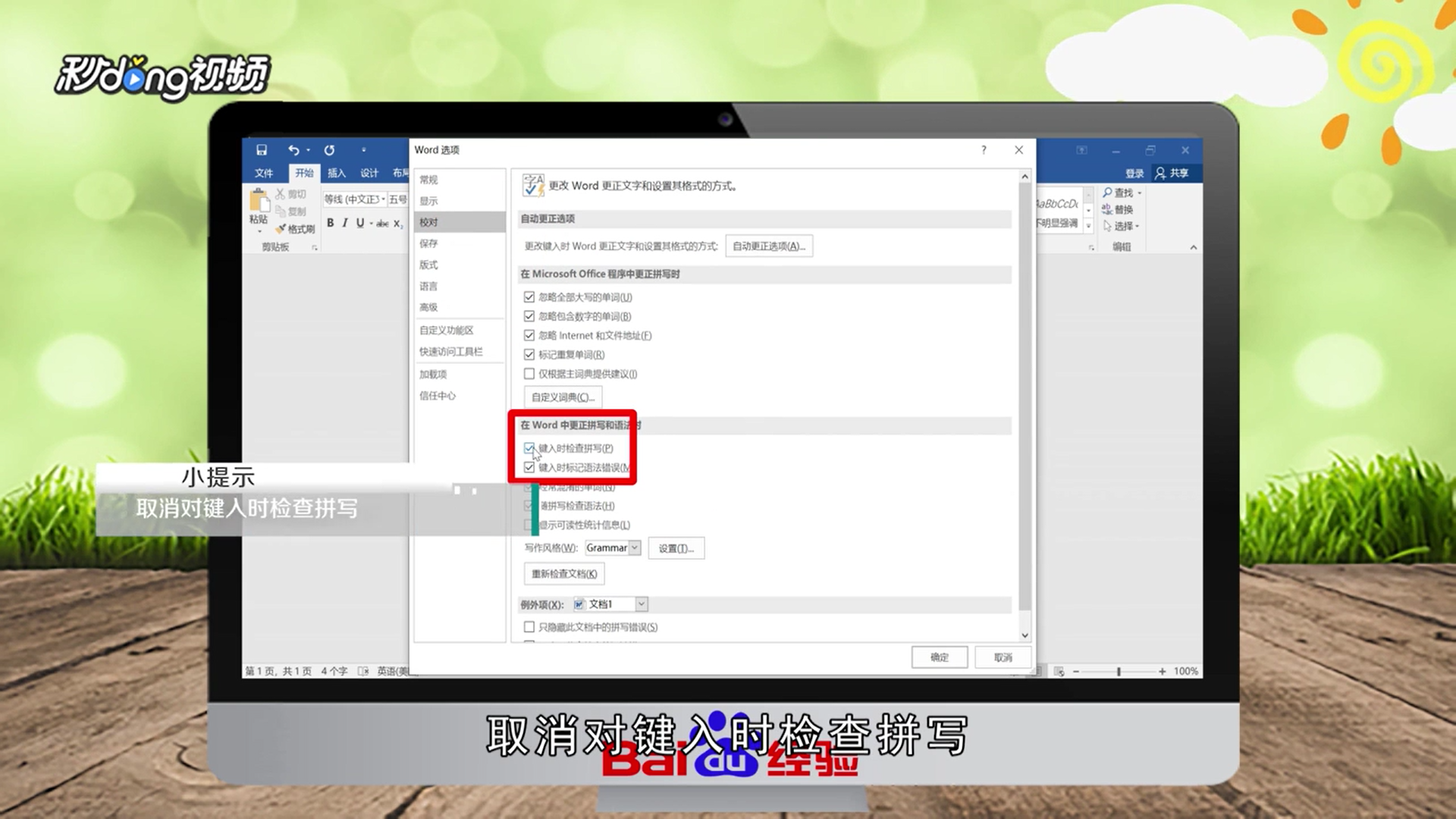
Task: Open the font size box (五号)
Action: [398, 199]
